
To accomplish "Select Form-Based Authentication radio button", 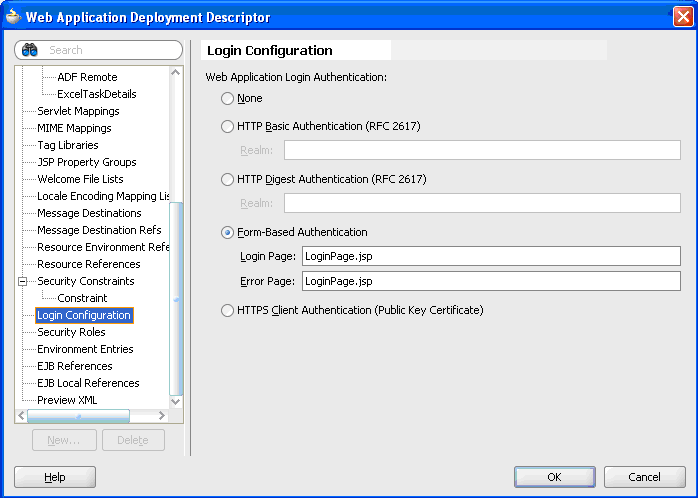I will click(227, 232).
